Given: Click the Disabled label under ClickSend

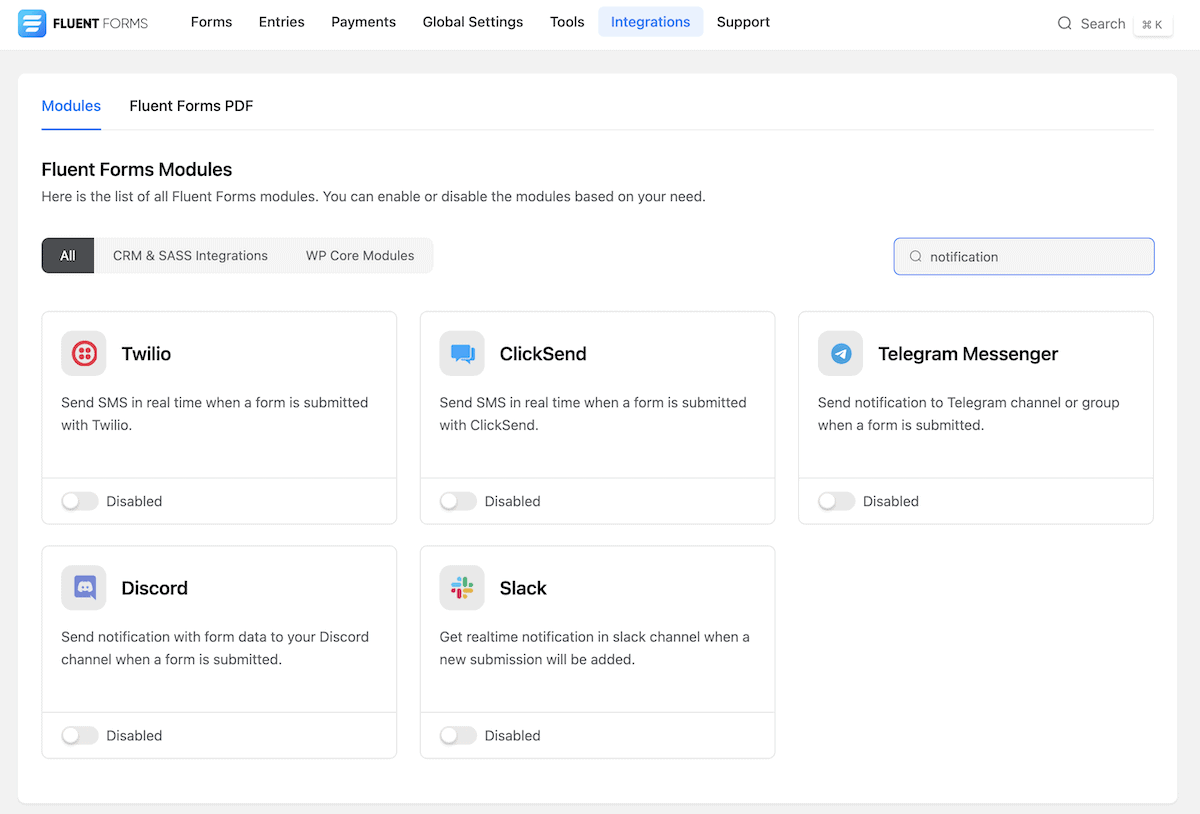Looking at the screenshot, I should pos(512,501).
